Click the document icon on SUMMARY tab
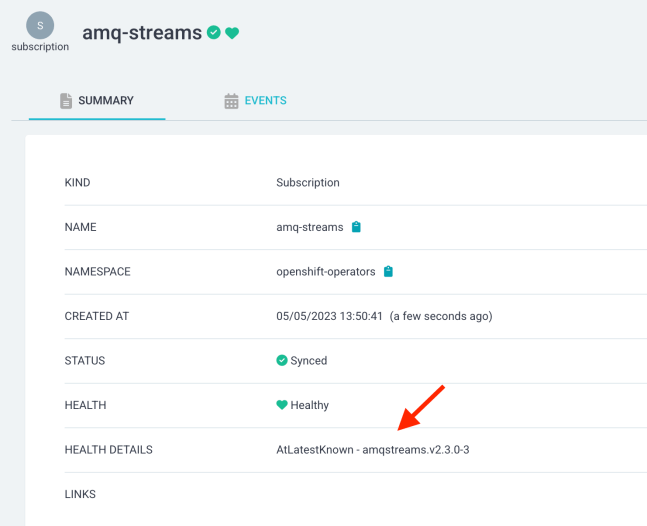Viewport: 647px width, 526px height. (66, 101)
